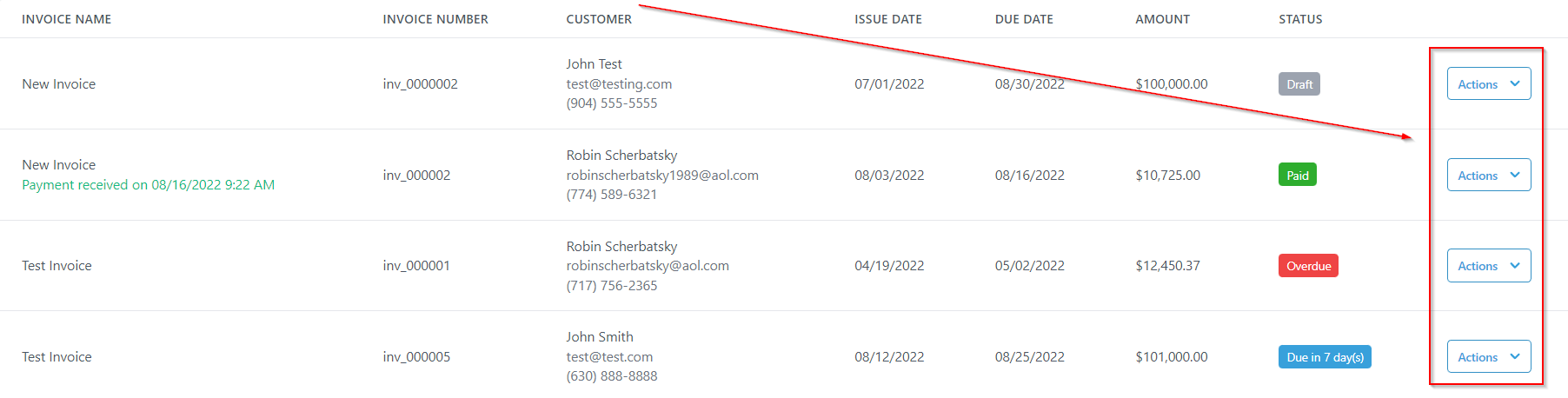Sort by Issue Date column header
Screen dimensions: 1568x398
(888, 19)
